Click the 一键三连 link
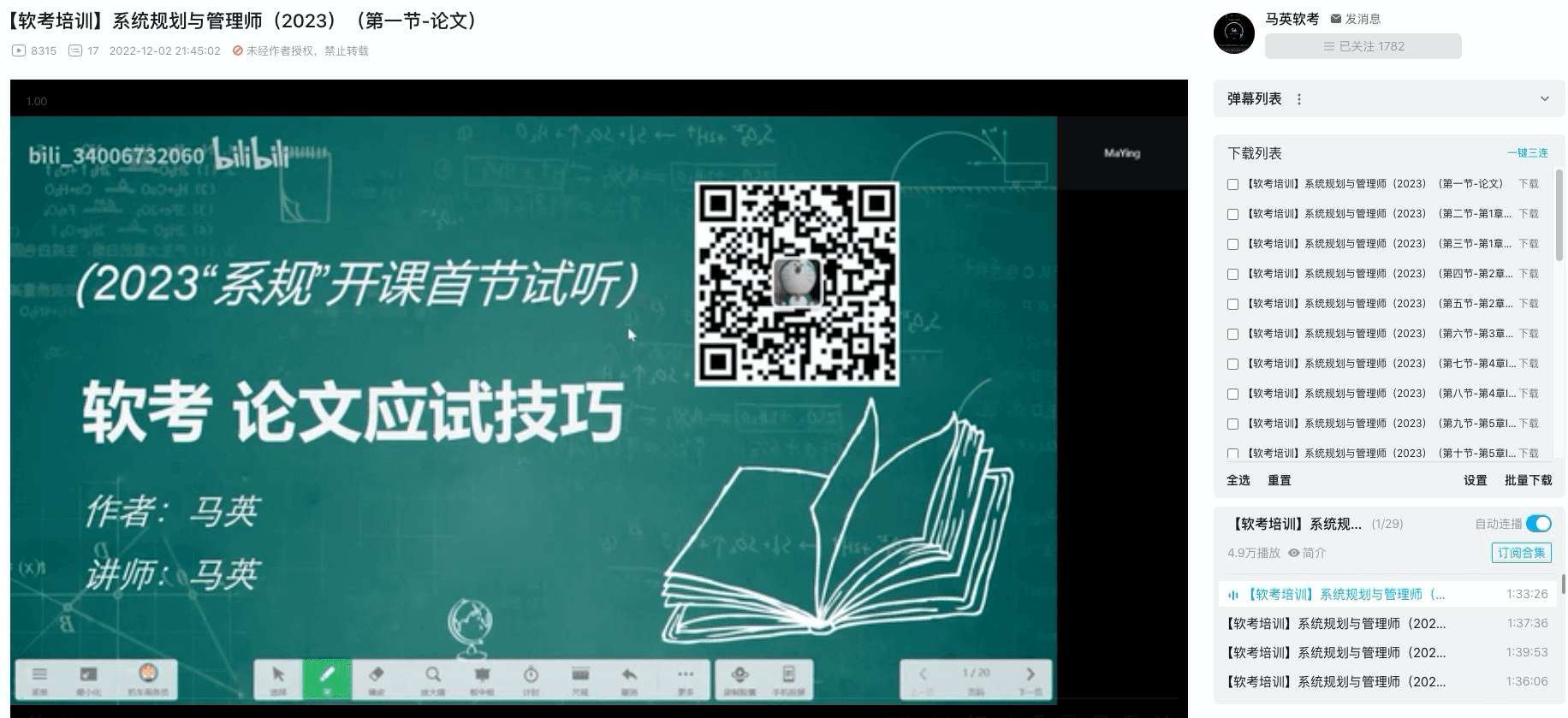 point(1528,153)
